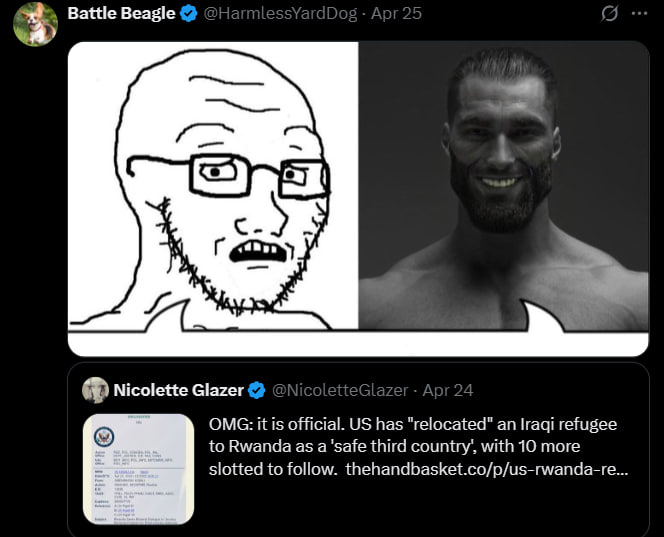The image size is (664, 537).
Task: Click the speech bubble strip below the meme
Action: 358,343
